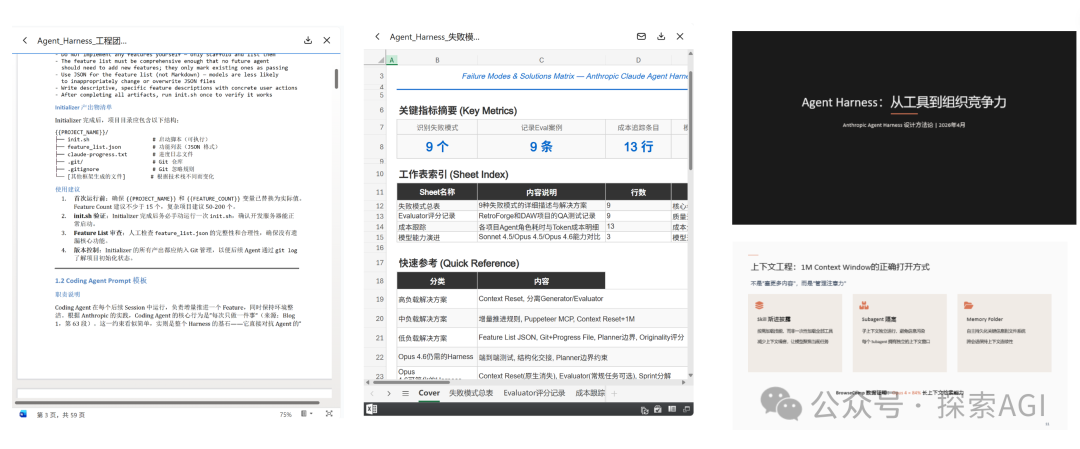This screenshot has width=1080, height=449.
Task: Click the last icon in spreadsheet bottom-right bar
Action: tap(686, 409)
